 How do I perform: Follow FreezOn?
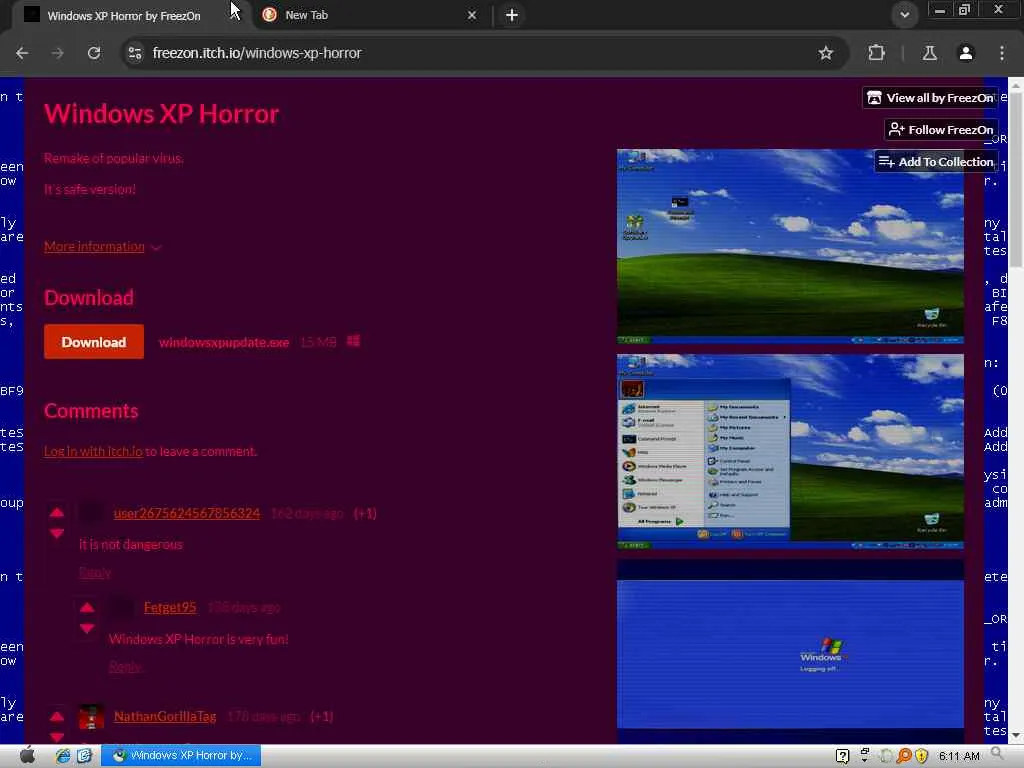point(941,129)
